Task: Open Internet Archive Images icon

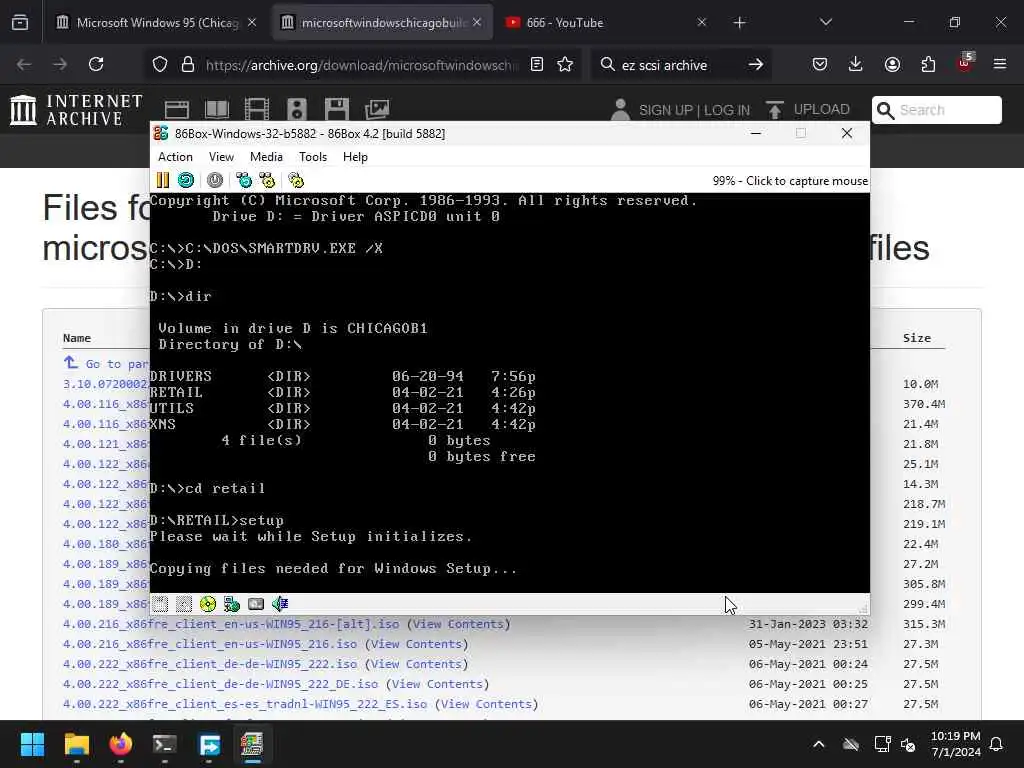Action: pyautogui.click(x=377, y=110)
